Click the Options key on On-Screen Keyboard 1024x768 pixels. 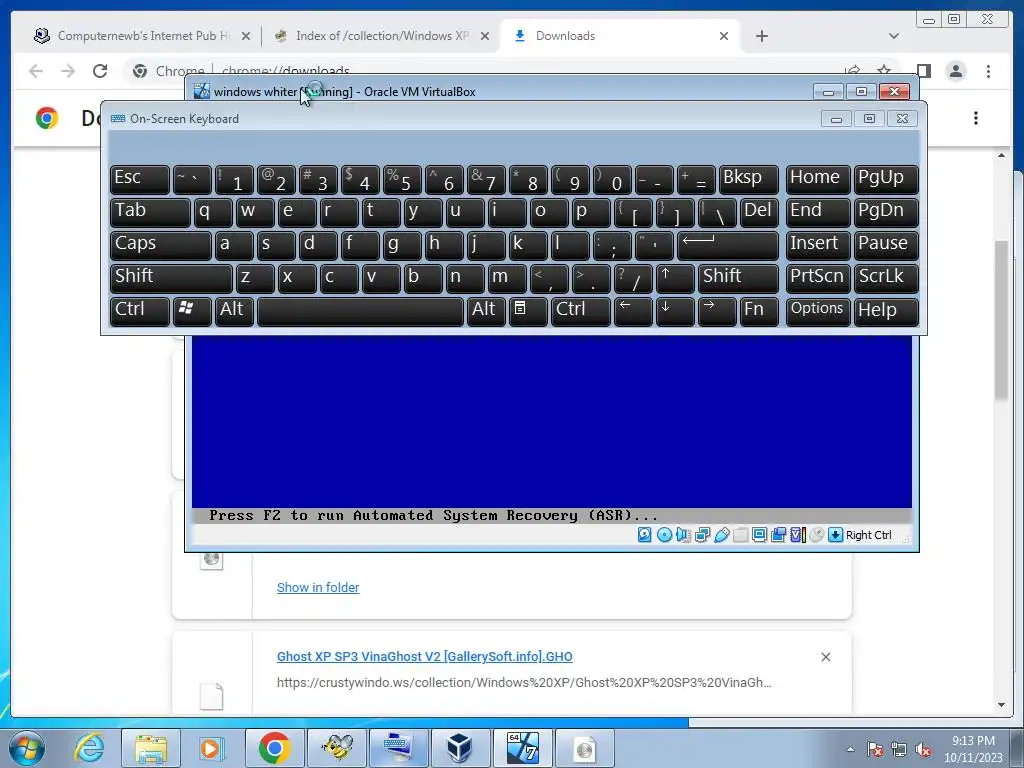(x=818, y=311)
